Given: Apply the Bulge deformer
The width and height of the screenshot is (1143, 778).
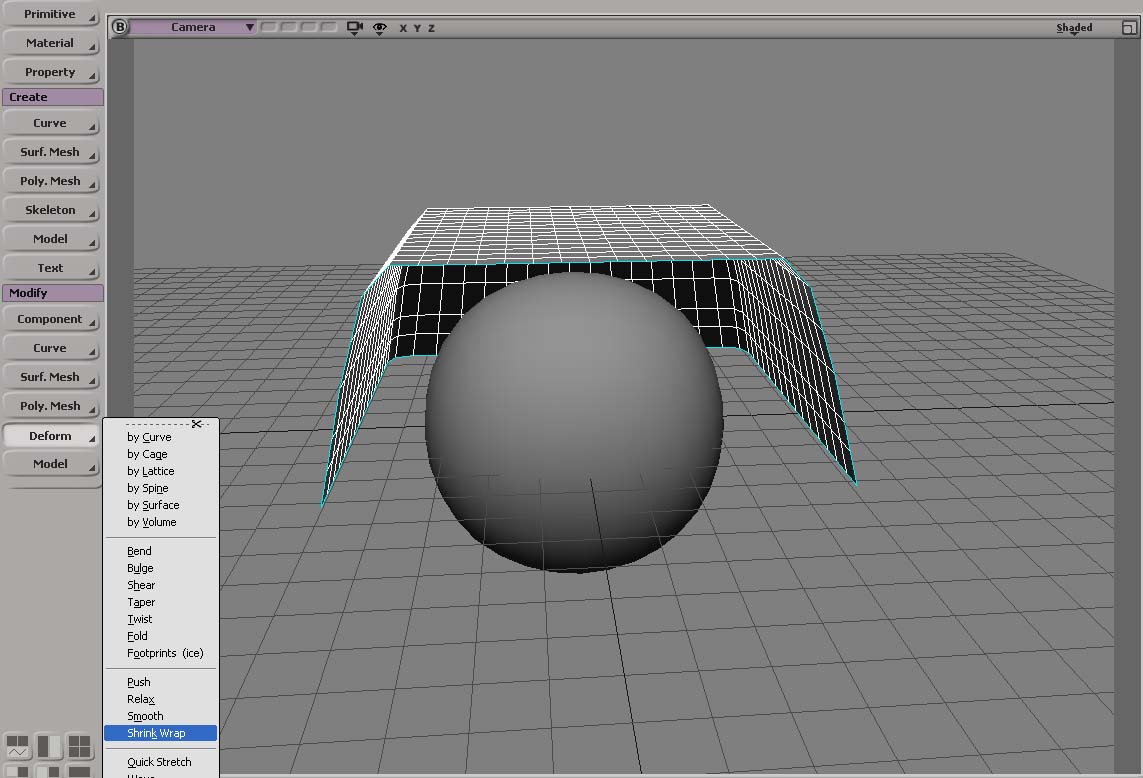Looking at the screenshot, I should click(x=160, y=568).
